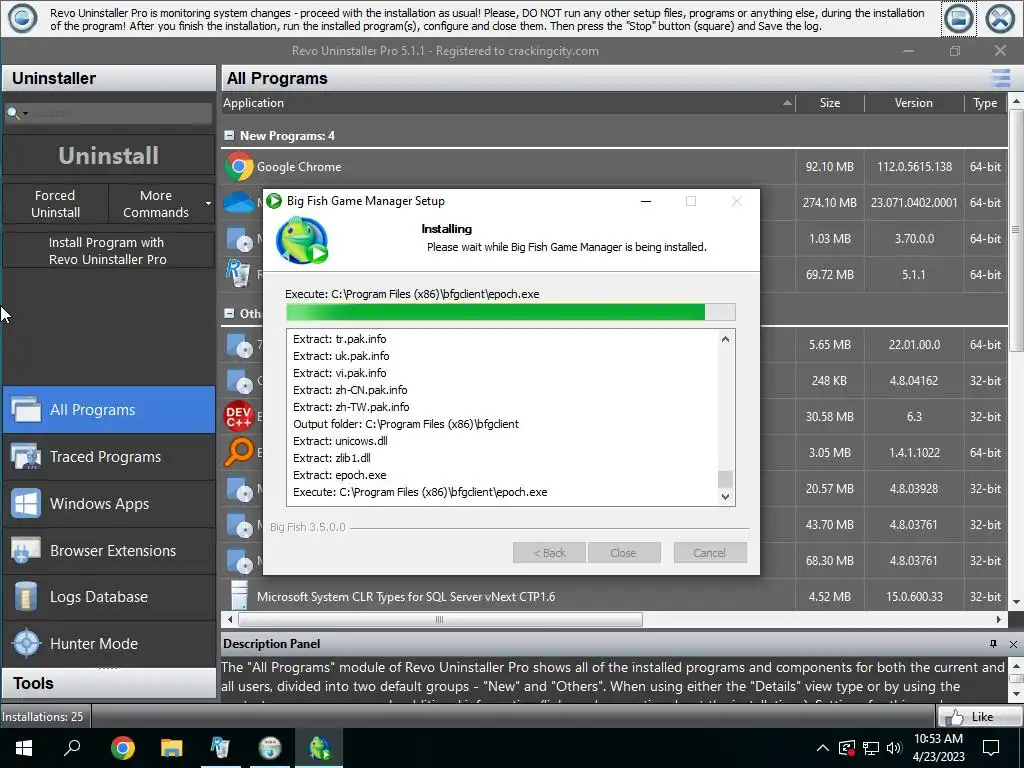The width and height of the screenshot is (1024, 768).
Task: Switch to Traced Programs module
Action: (x=108, y=457)
